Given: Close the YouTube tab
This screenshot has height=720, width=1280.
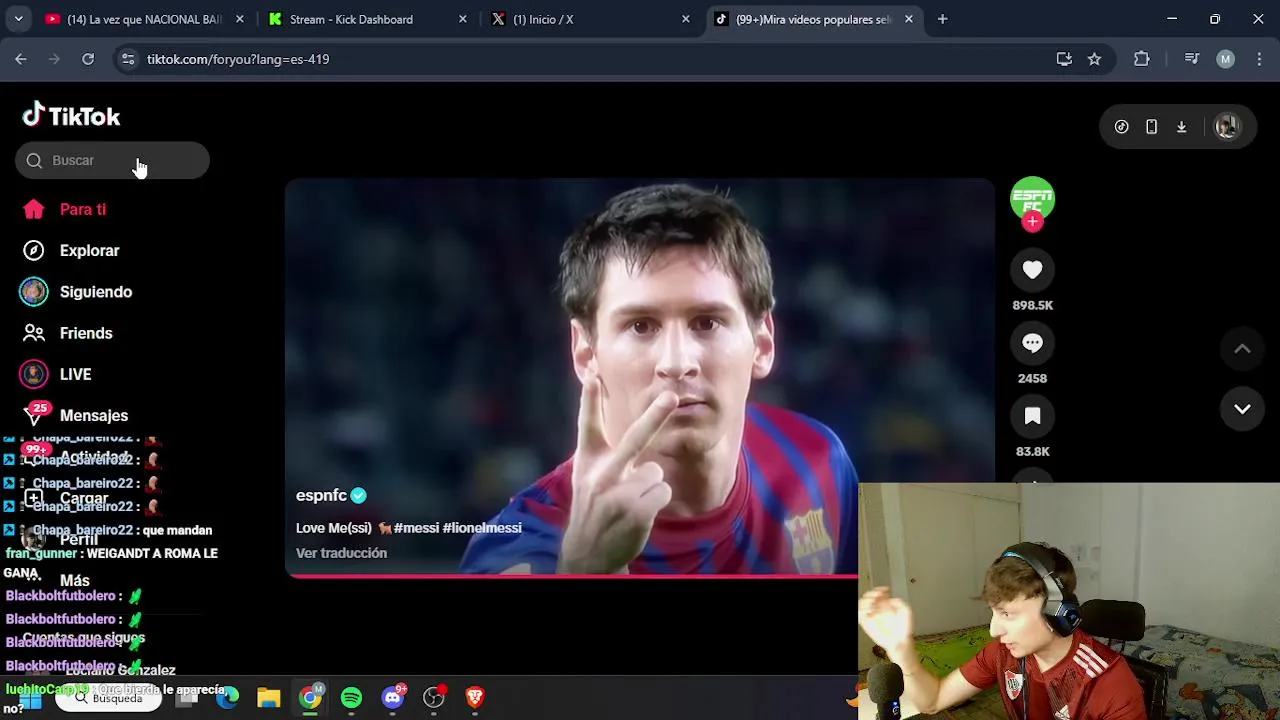Looking at the screenshot, I should [x=239, y=19].
